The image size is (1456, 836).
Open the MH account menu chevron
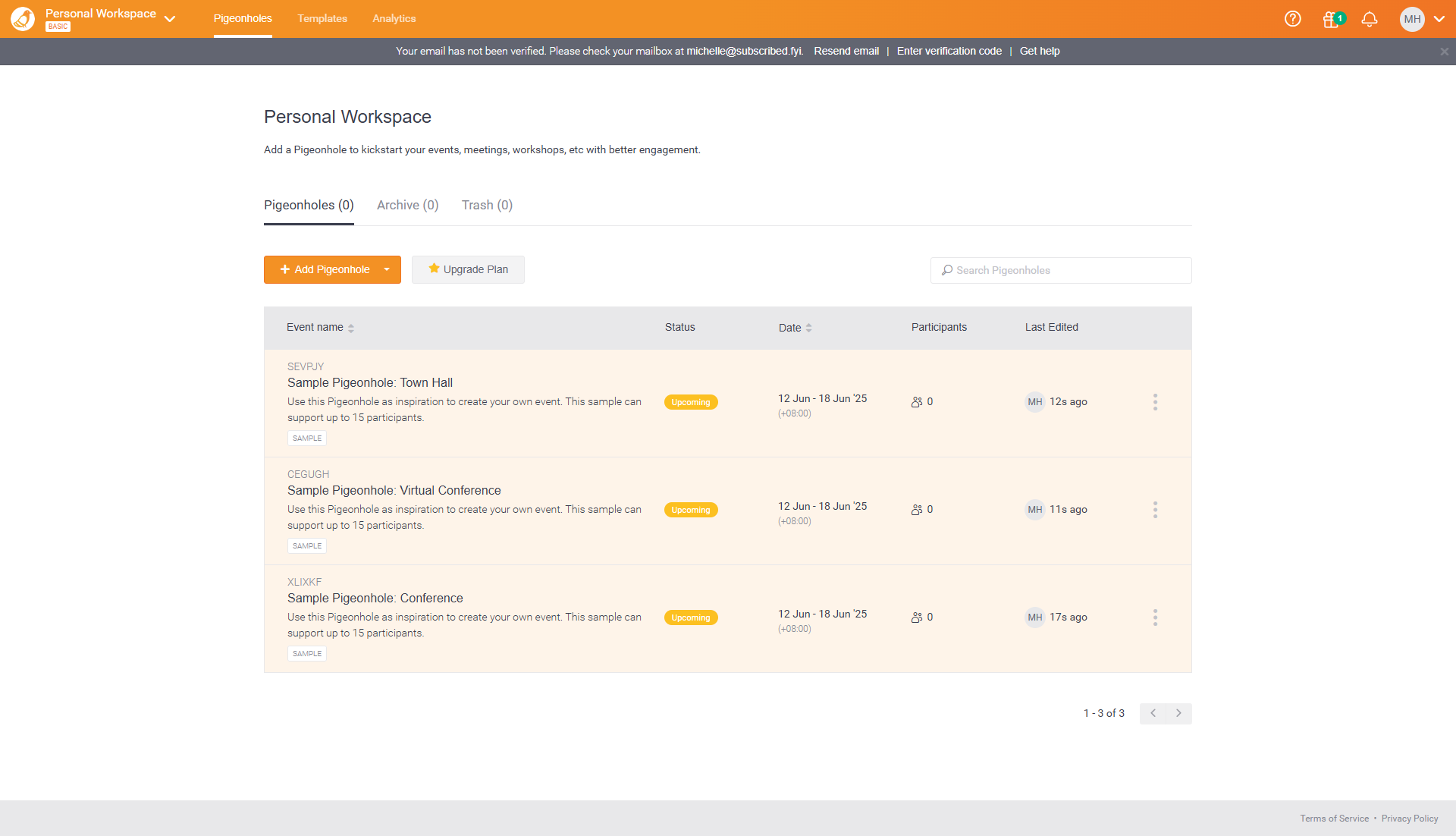coord(1439,19)
